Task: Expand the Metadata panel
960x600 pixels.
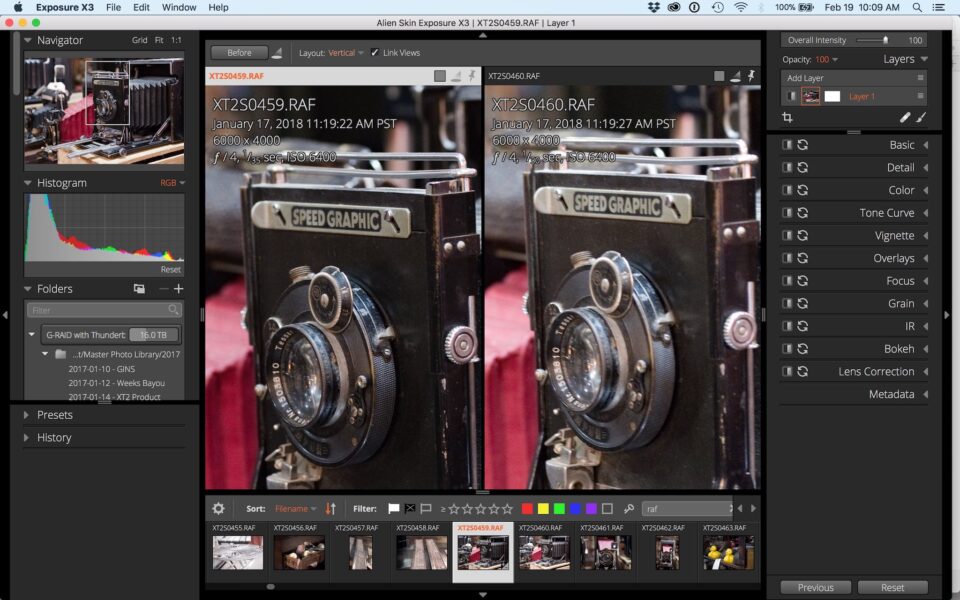Action: tap(925, 394)
